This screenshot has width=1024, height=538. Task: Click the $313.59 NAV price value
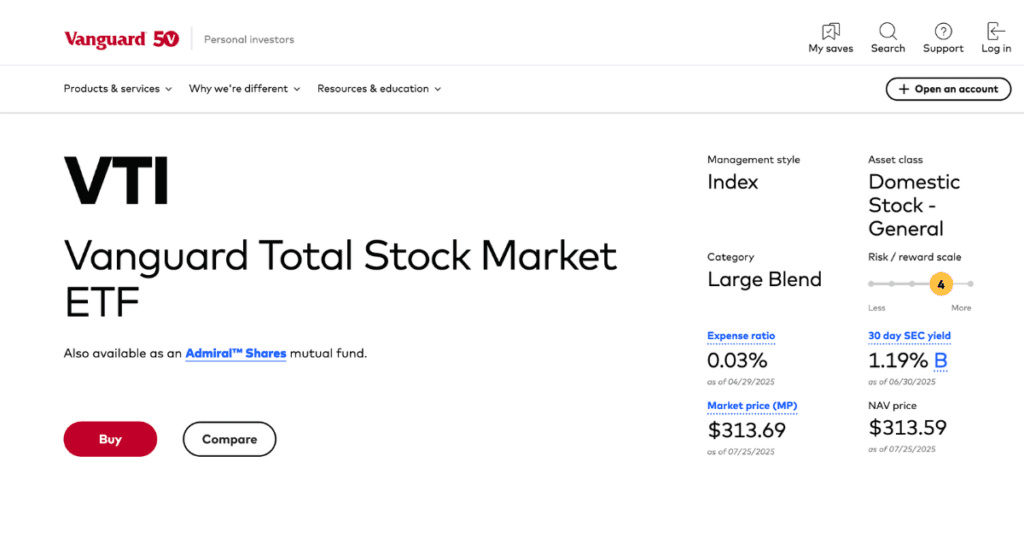(907, 428)
